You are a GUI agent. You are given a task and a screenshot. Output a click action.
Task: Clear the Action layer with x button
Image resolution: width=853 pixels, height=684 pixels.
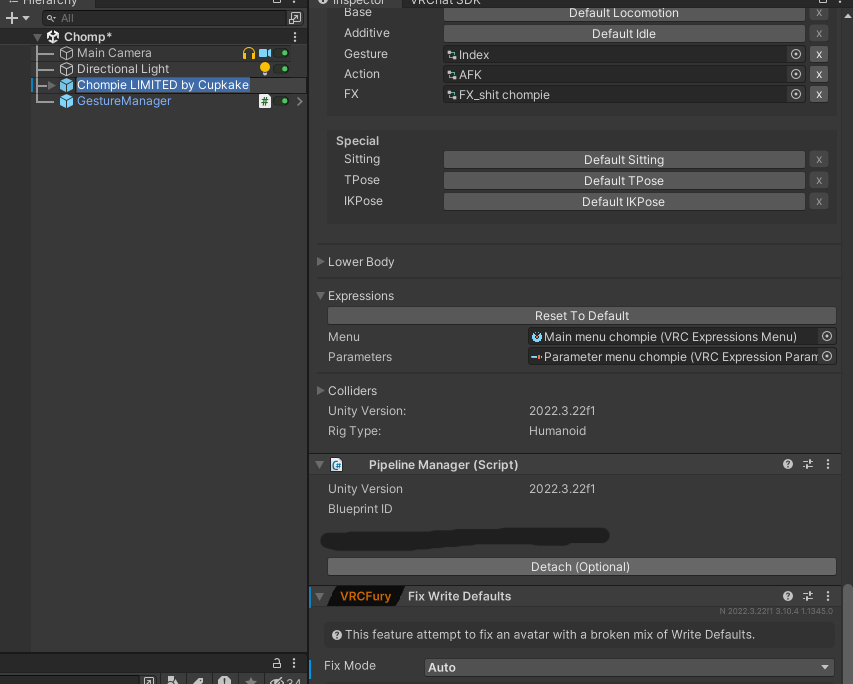(x=819, y=75)
